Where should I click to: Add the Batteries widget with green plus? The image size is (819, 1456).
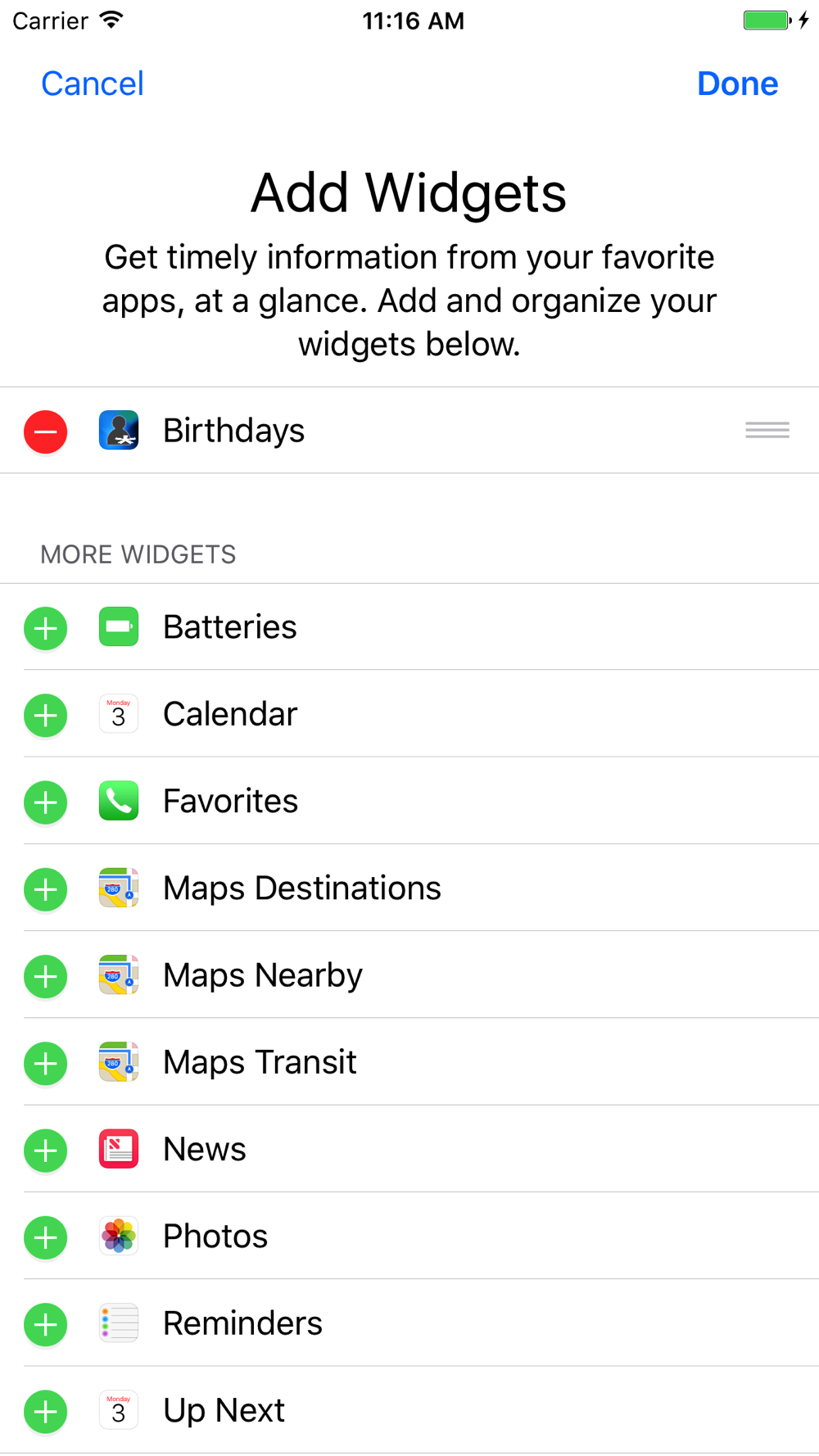click(46, 629)
